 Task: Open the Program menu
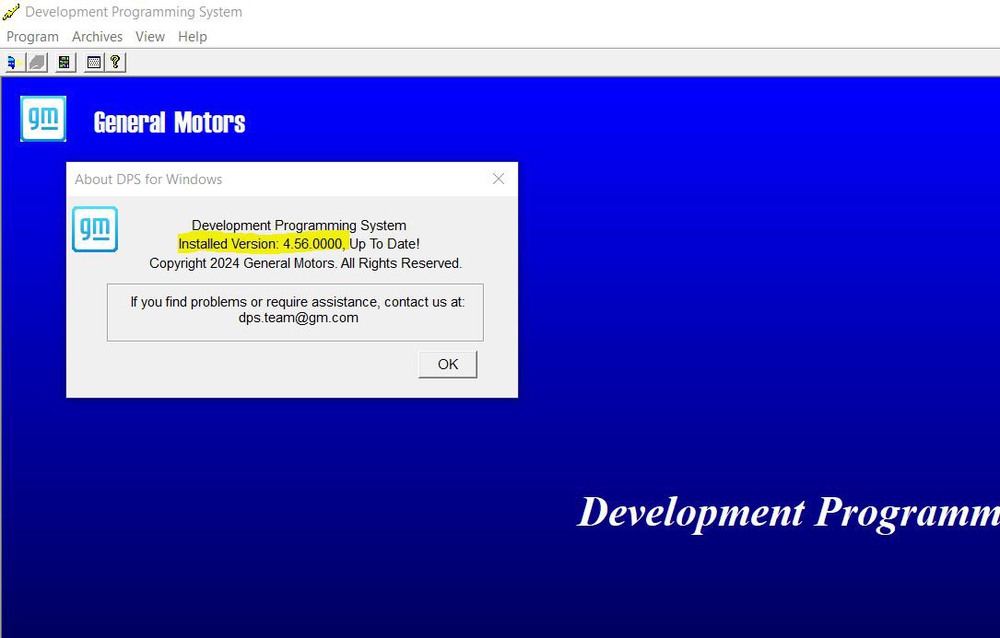point(33,37)
